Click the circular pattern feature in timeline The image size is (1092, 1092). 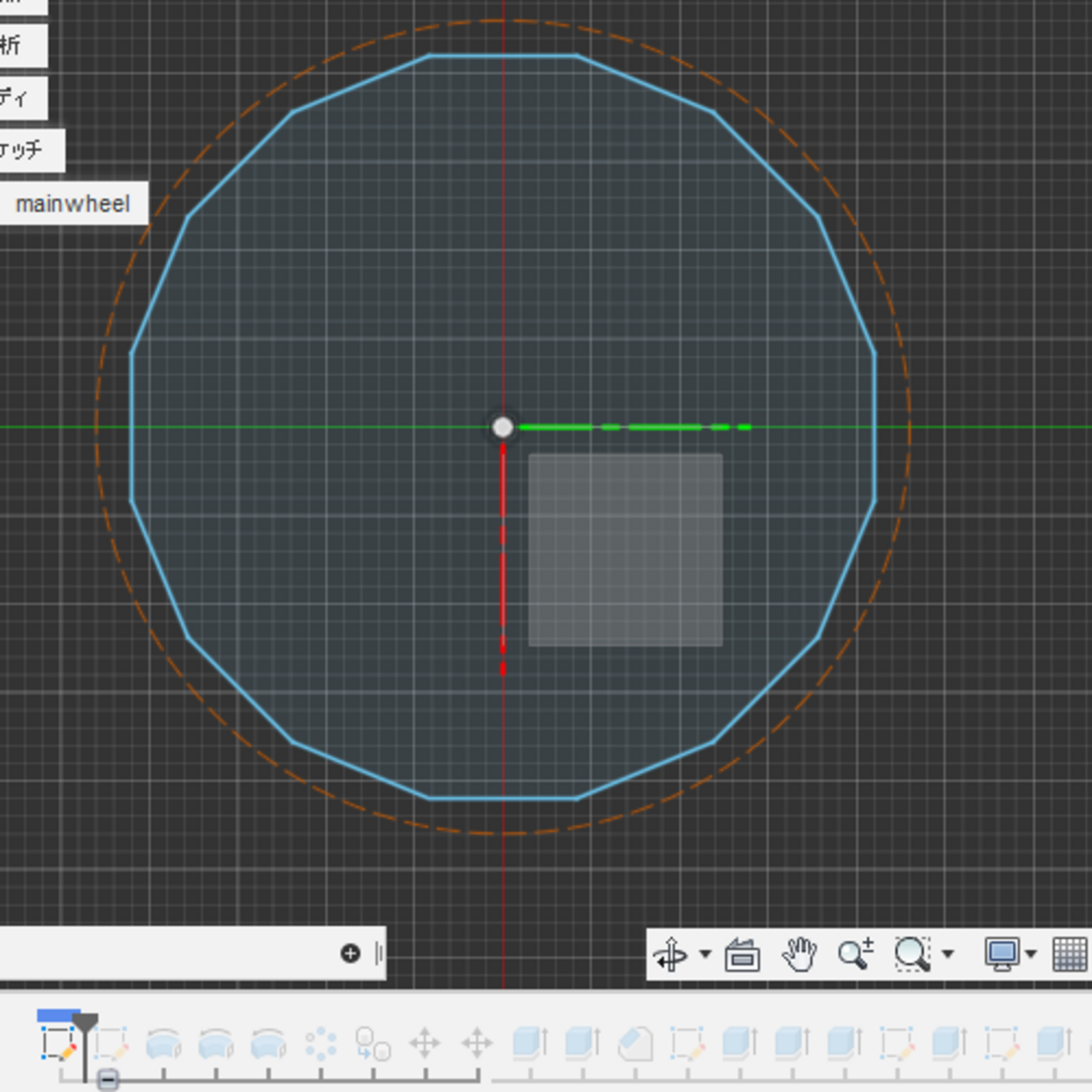(x=320, y=1044)
